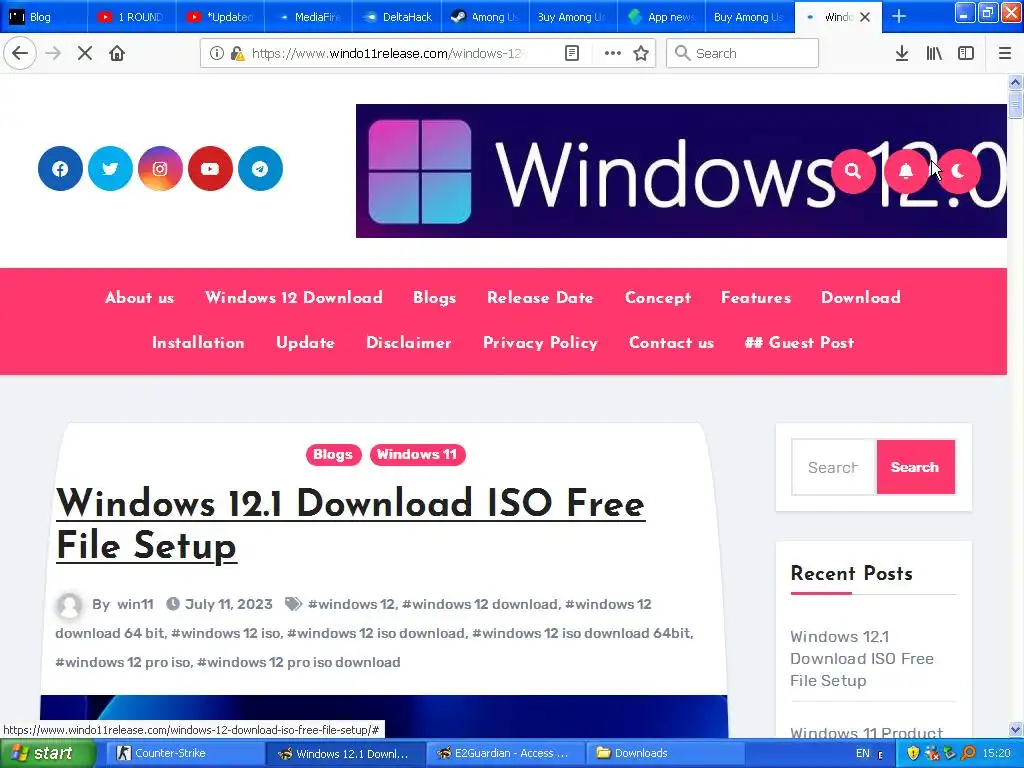Open About us in the pink menu
The image size is (1024, 768).
point(139,298)
